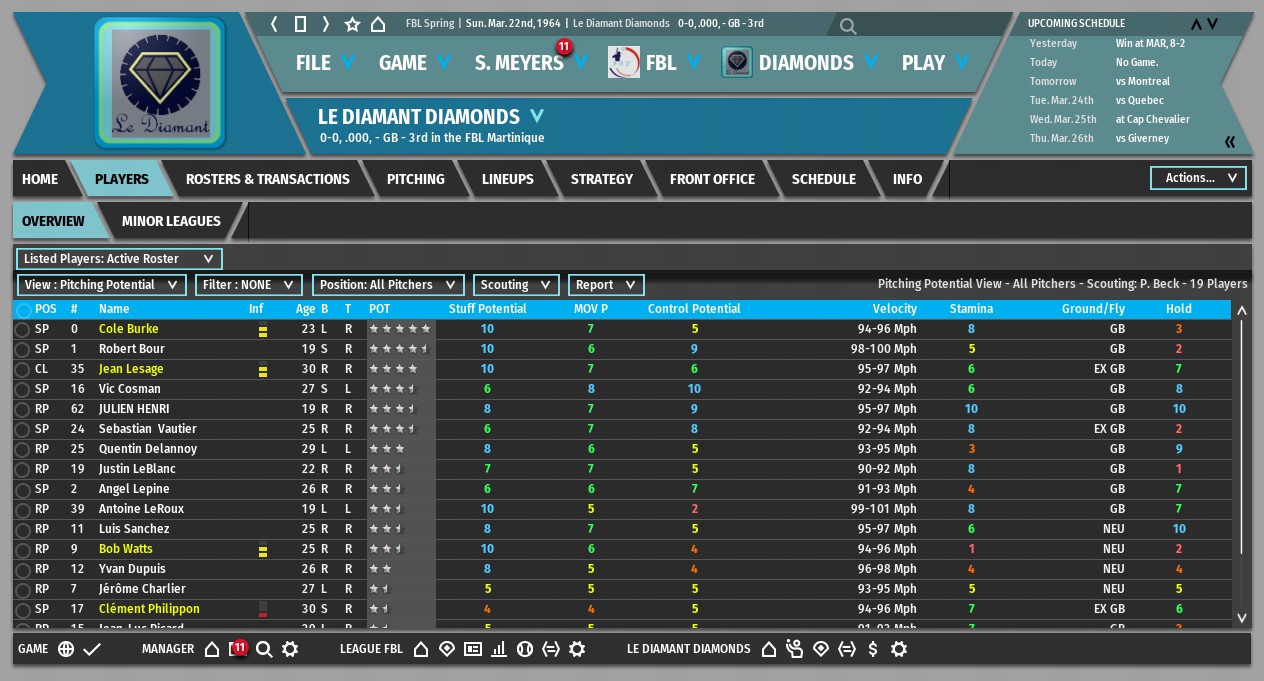Open the Listed Players: Active Roster dropdown
Image resolution: width=1264 pixels, height=681 pixels.
click(119, 259)
